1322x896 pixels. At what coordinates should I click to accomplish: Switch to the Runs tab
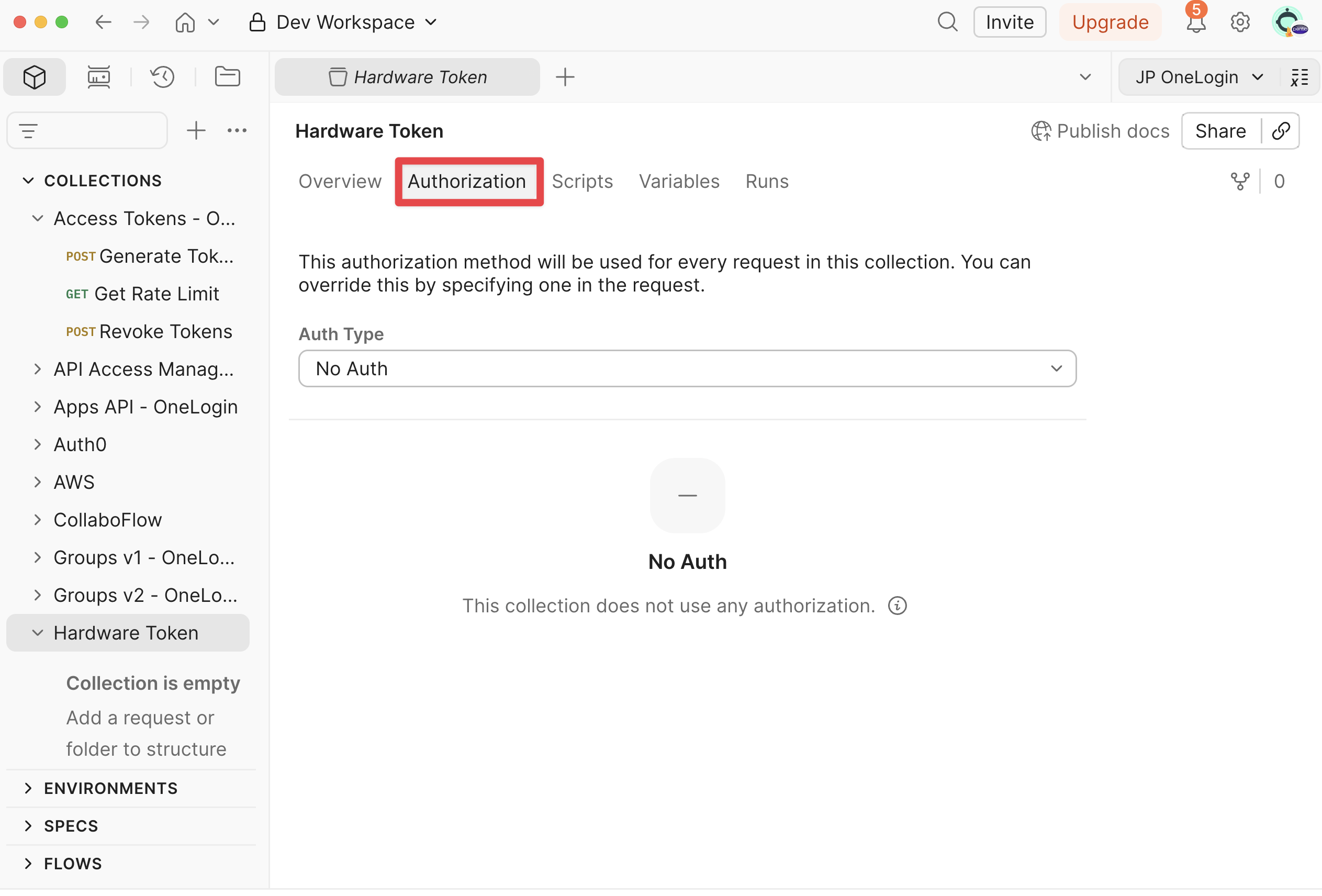[x=767, y=182]
